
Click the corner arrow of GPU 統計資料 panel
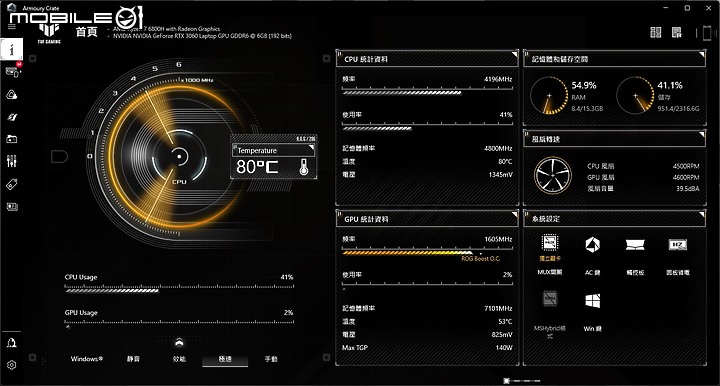pyautogui.click(x=514, y=215)
